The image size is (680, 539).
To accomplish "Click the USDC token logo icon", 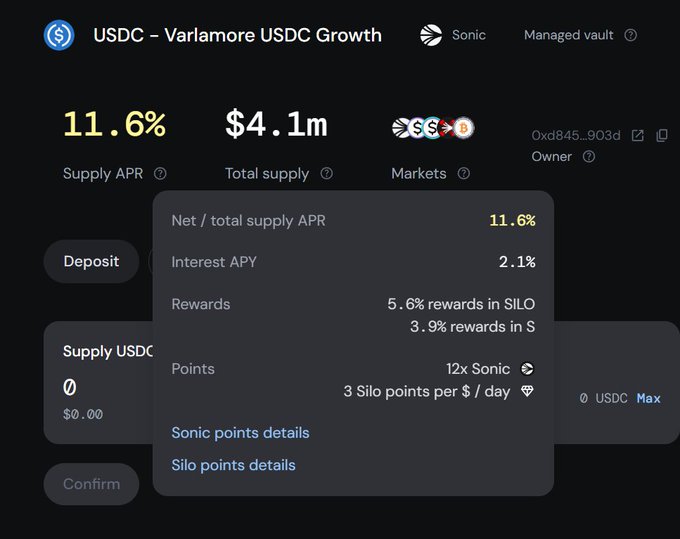I will (x=59, y=35).
